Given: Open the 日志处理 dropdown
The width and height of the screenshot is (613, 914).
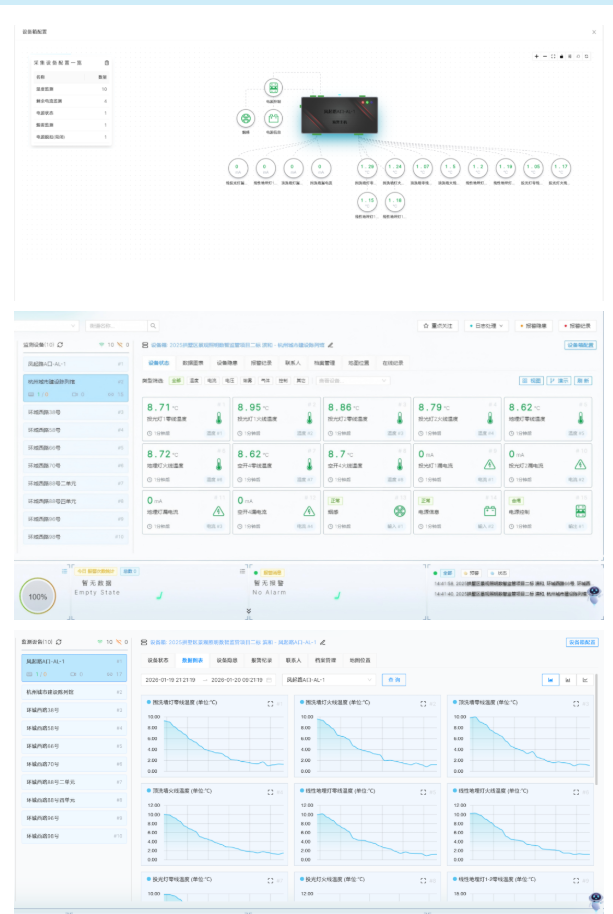Looking at the screenshot, I should pyautogui.click(x=486, y=326).
